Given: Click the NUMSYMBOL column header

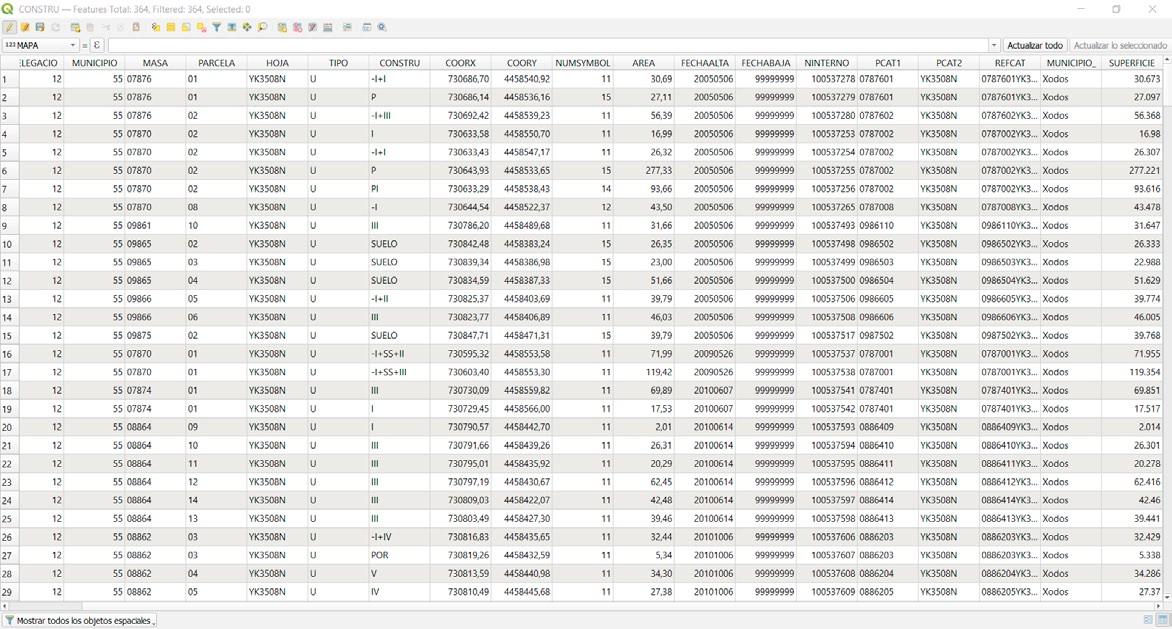Looking at the screenshot, I should pyautogui.click(x=582, y=63).
